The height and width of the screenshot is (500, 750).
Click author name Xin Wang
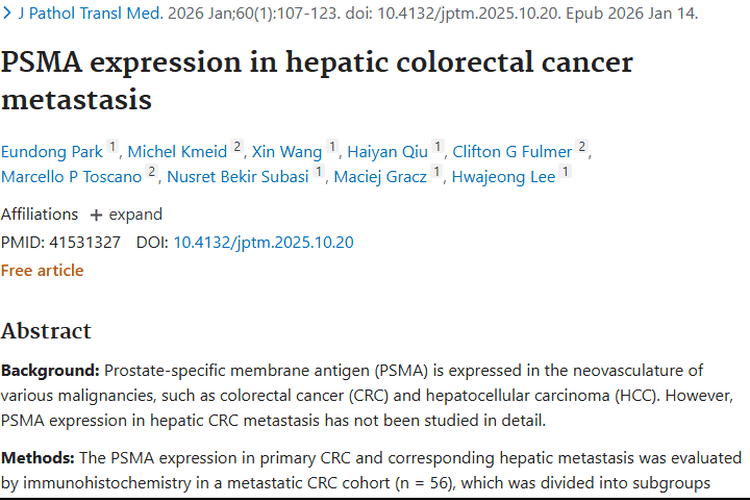286,152
